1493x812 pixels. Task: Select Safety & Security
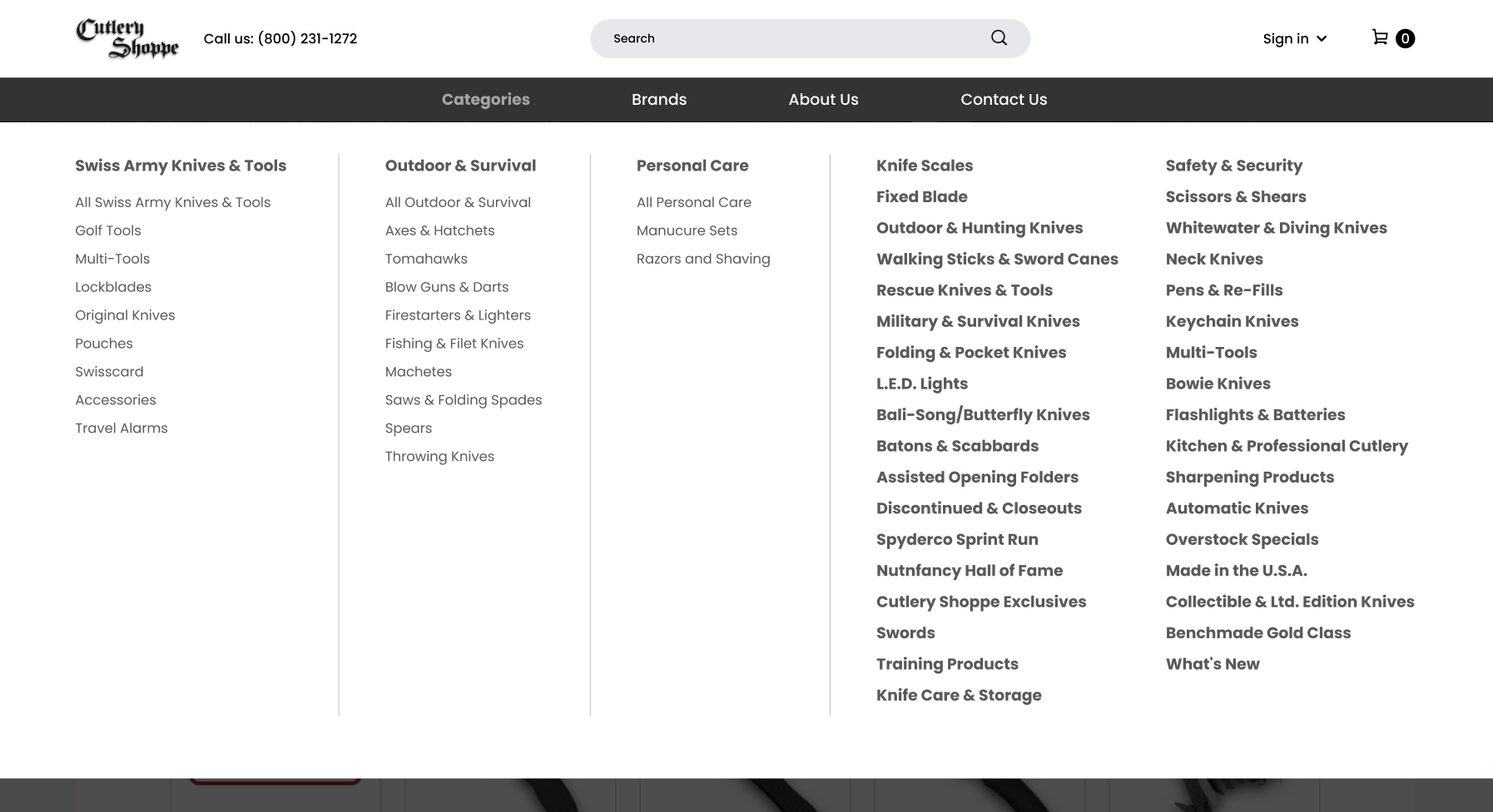click(x=1234, y=166)
